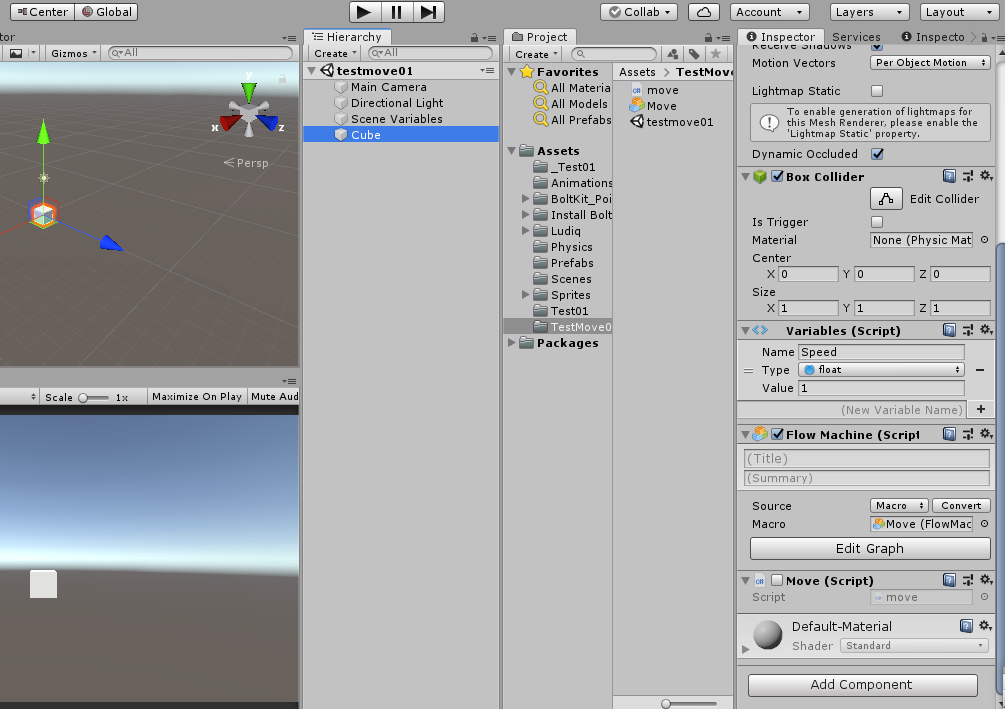1005x709 pixels.
Task: Click the Edit Graph button
Action: (x=869, y=549)
